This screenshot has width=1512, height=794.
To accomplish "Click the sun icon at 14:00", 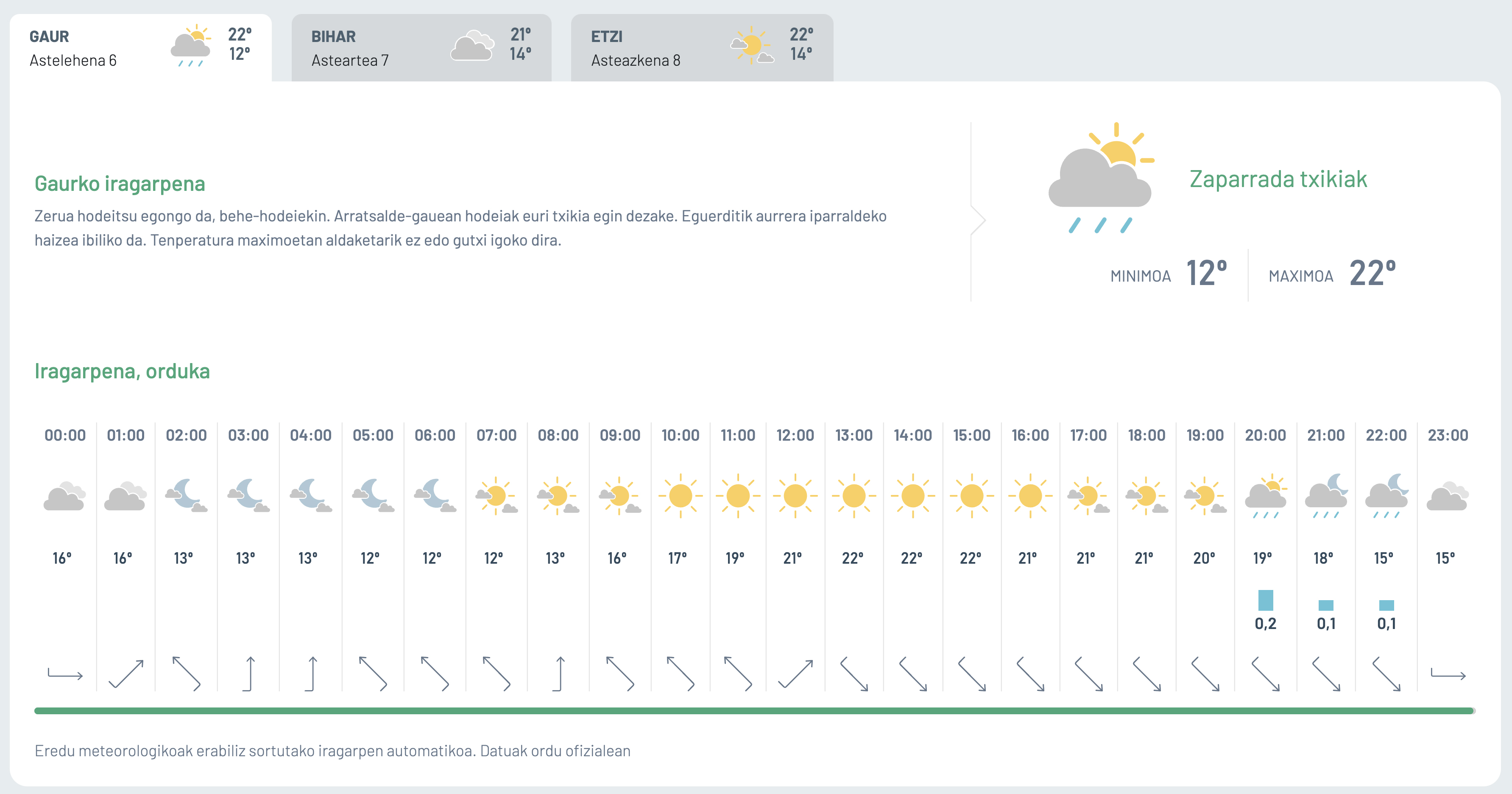I will click(913, 496).
